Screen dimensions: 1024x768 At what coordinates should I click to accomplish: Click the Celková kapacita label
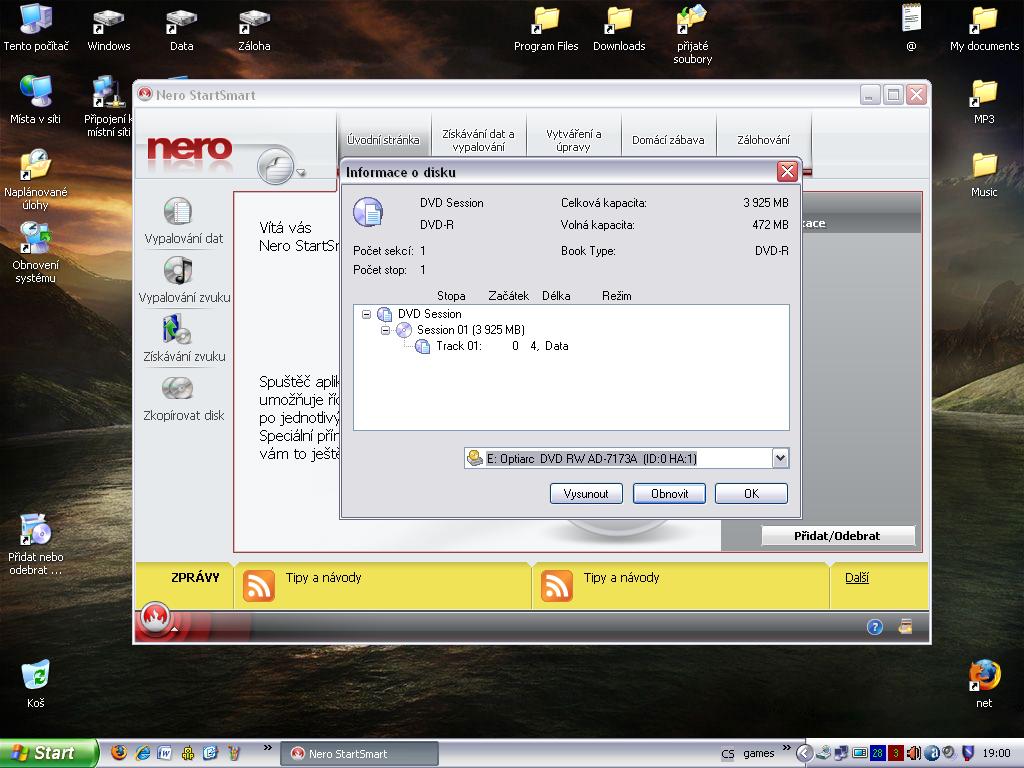point(604,203)
